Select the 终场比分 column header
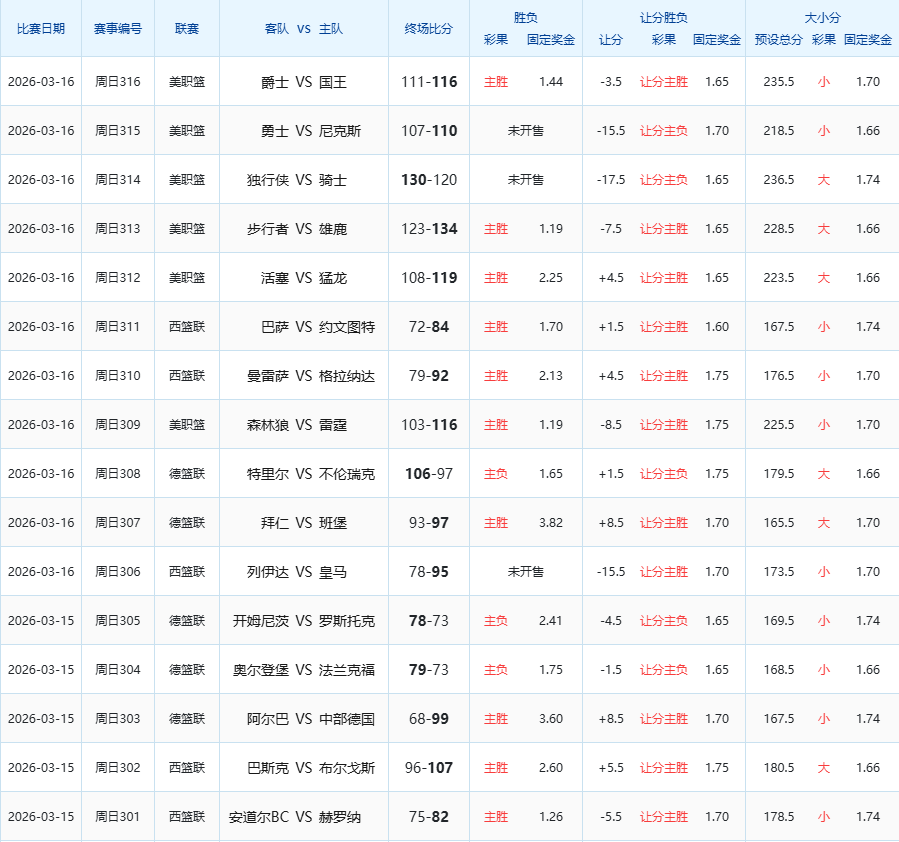899x842 pixels. (x=428, y=29)
